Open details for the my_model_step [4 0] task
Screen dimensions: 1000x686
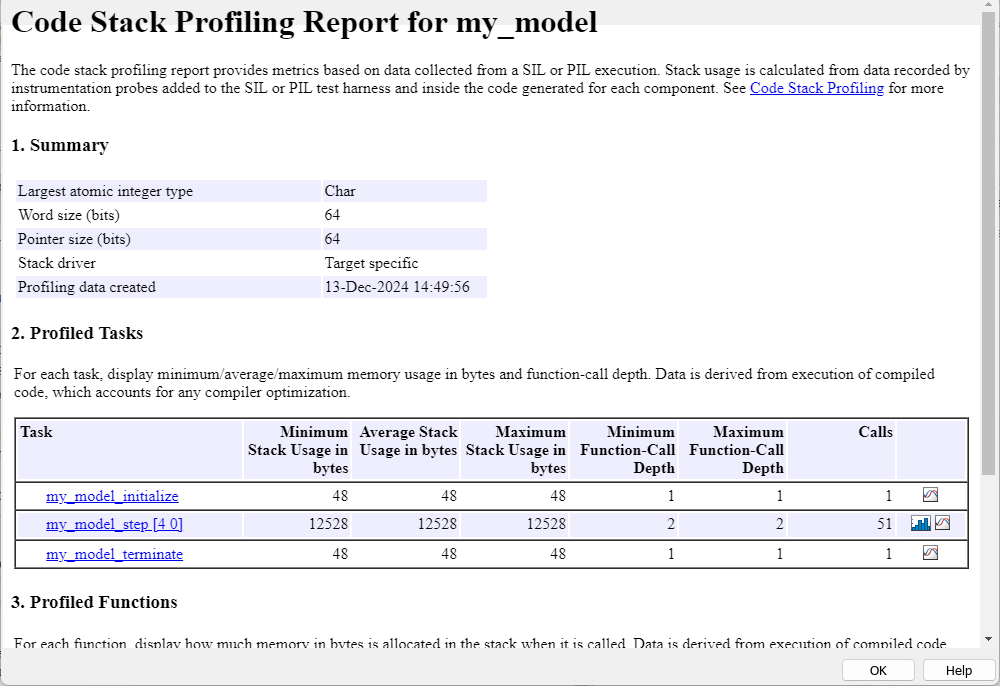coord(114,522)
